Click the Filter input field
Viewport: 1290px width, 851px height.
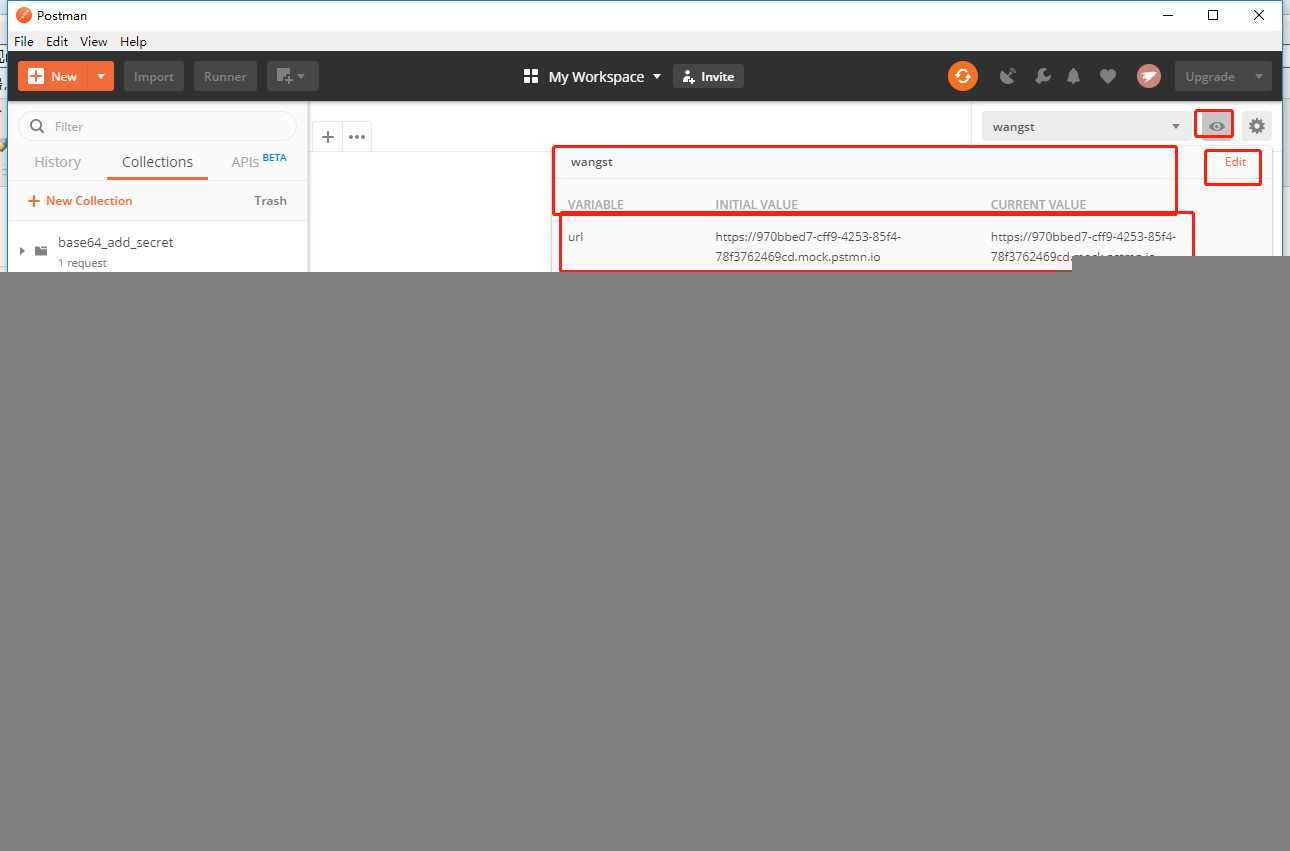[158, 126]
